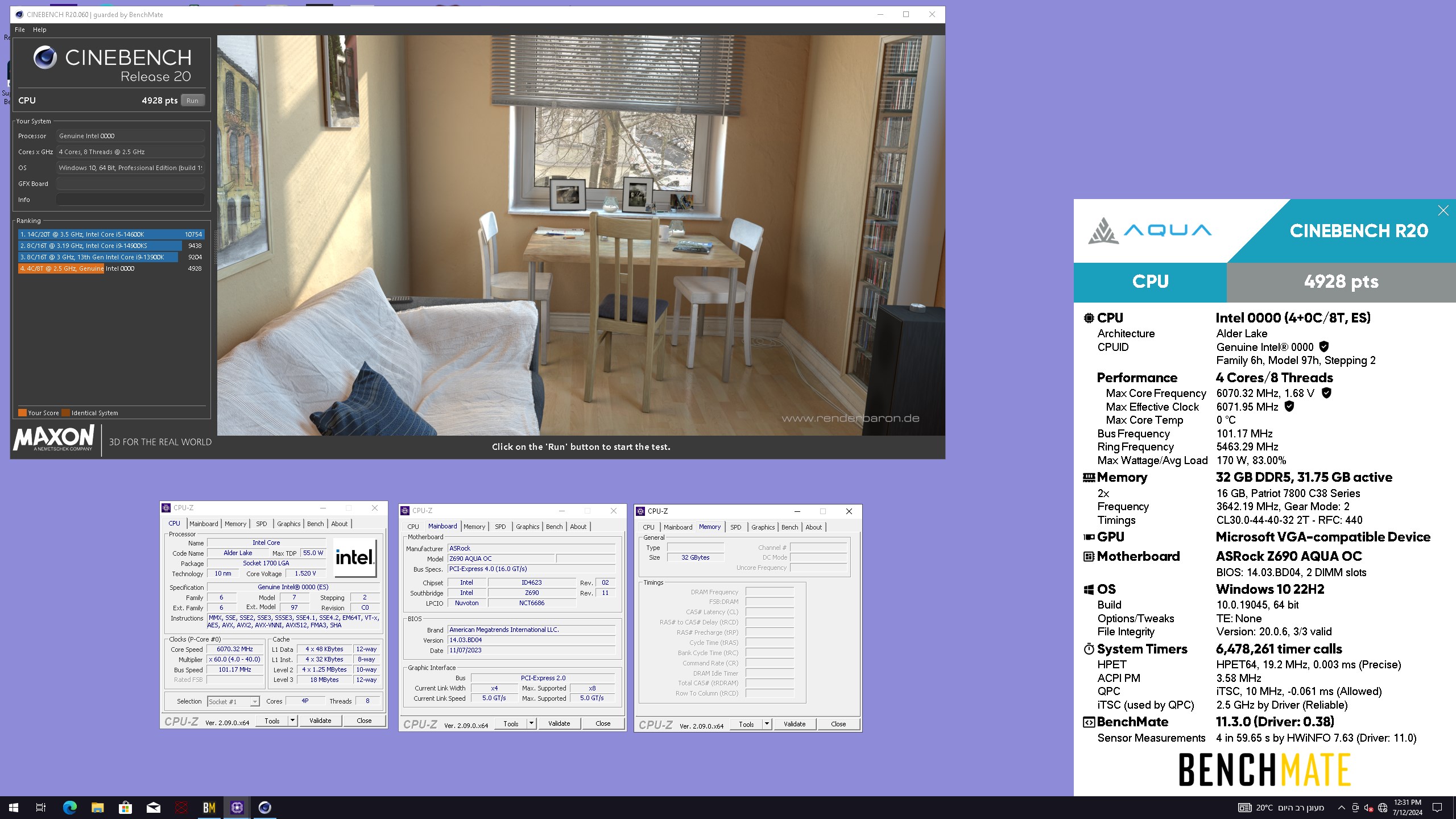This screenshot has height=819, width=1456.
Task: Click the Motherboard icon in BenchMate
Action: (1089, 556)
